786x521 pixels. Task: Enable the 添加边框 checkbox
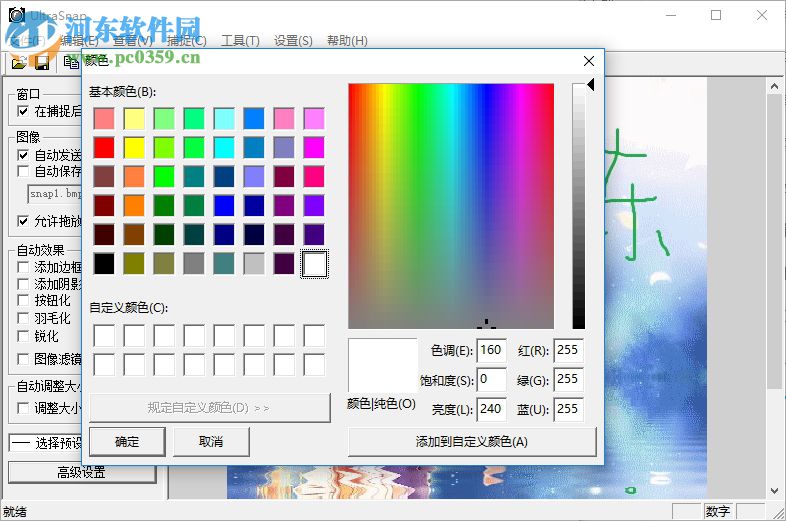(23, 267)
